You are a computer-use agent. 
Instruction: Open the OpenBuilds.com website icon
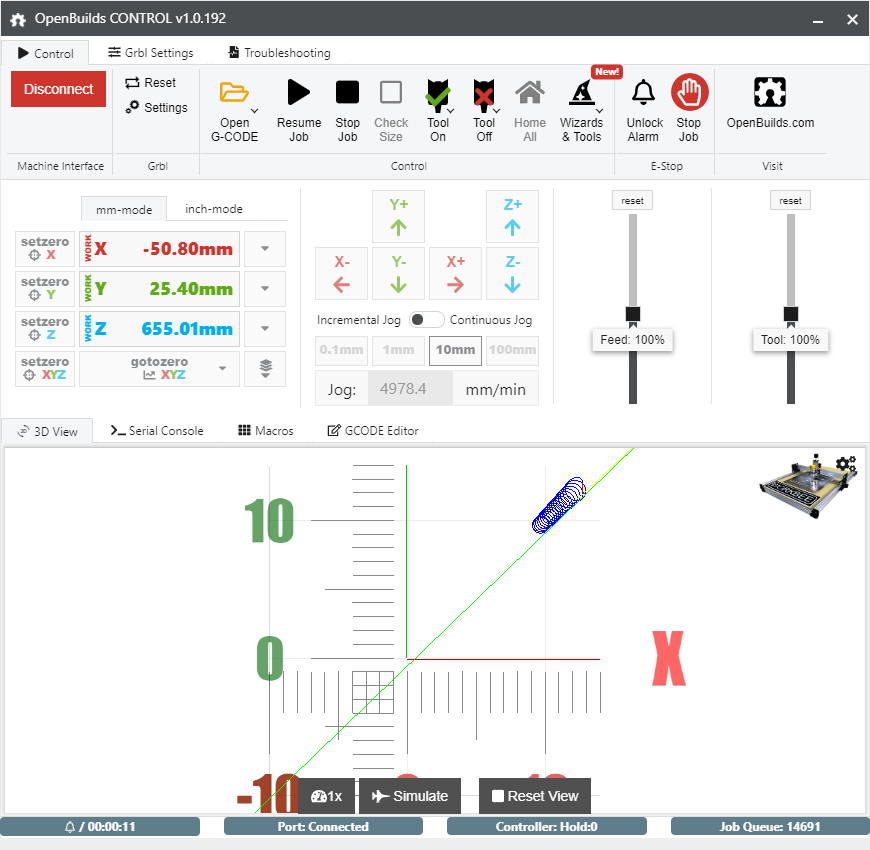tap(770, 93)
